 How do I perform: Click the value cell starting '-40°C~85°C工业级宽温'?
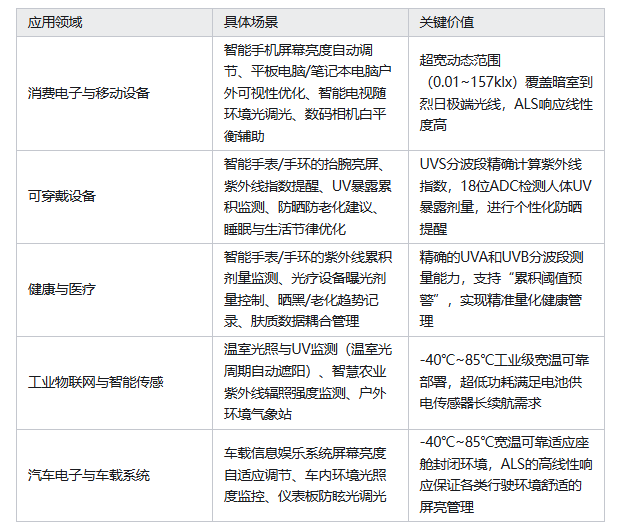pyautogui.click(x=507, y=383)
